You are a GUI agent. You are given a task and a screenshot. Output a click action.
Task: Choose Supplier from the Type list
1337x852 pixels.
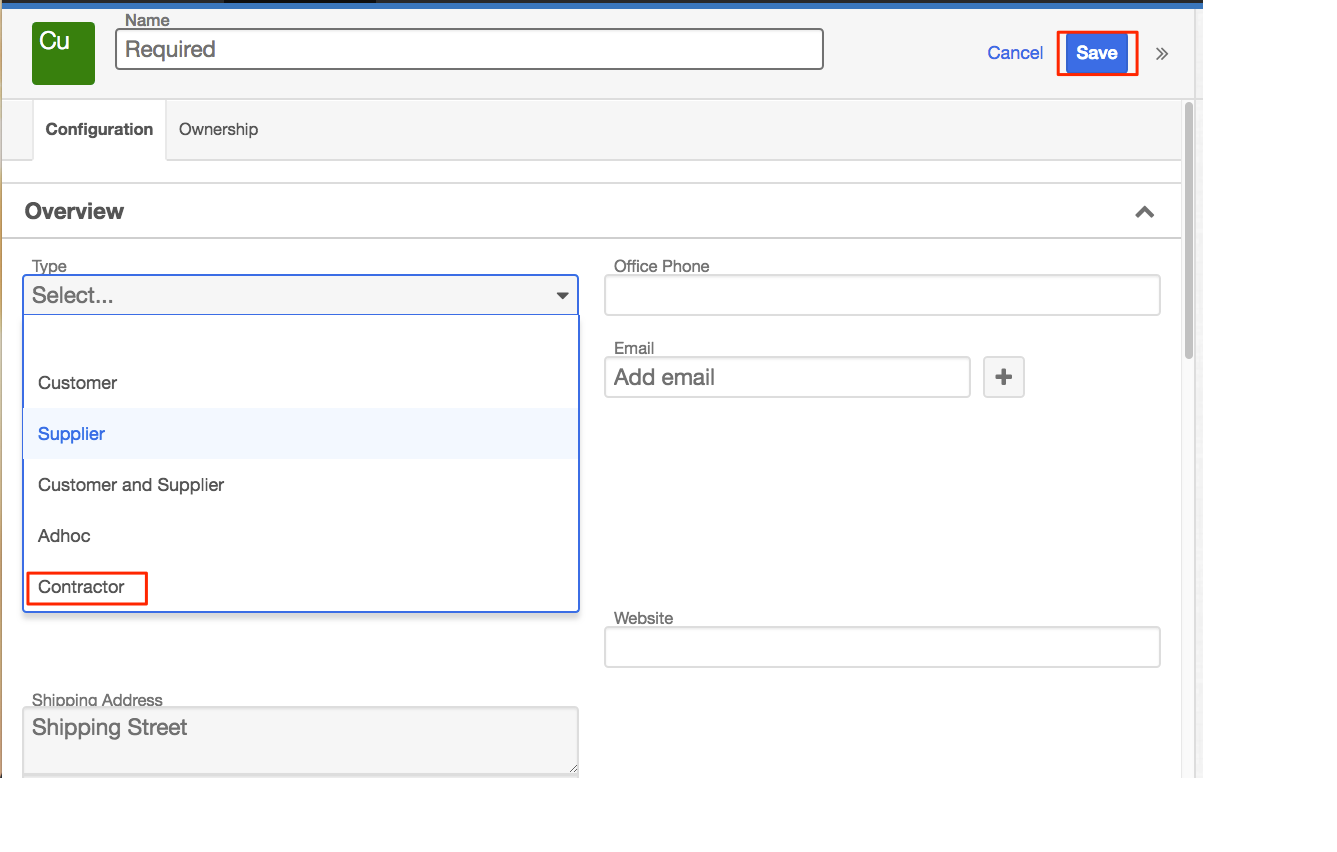tap(301, 434)
